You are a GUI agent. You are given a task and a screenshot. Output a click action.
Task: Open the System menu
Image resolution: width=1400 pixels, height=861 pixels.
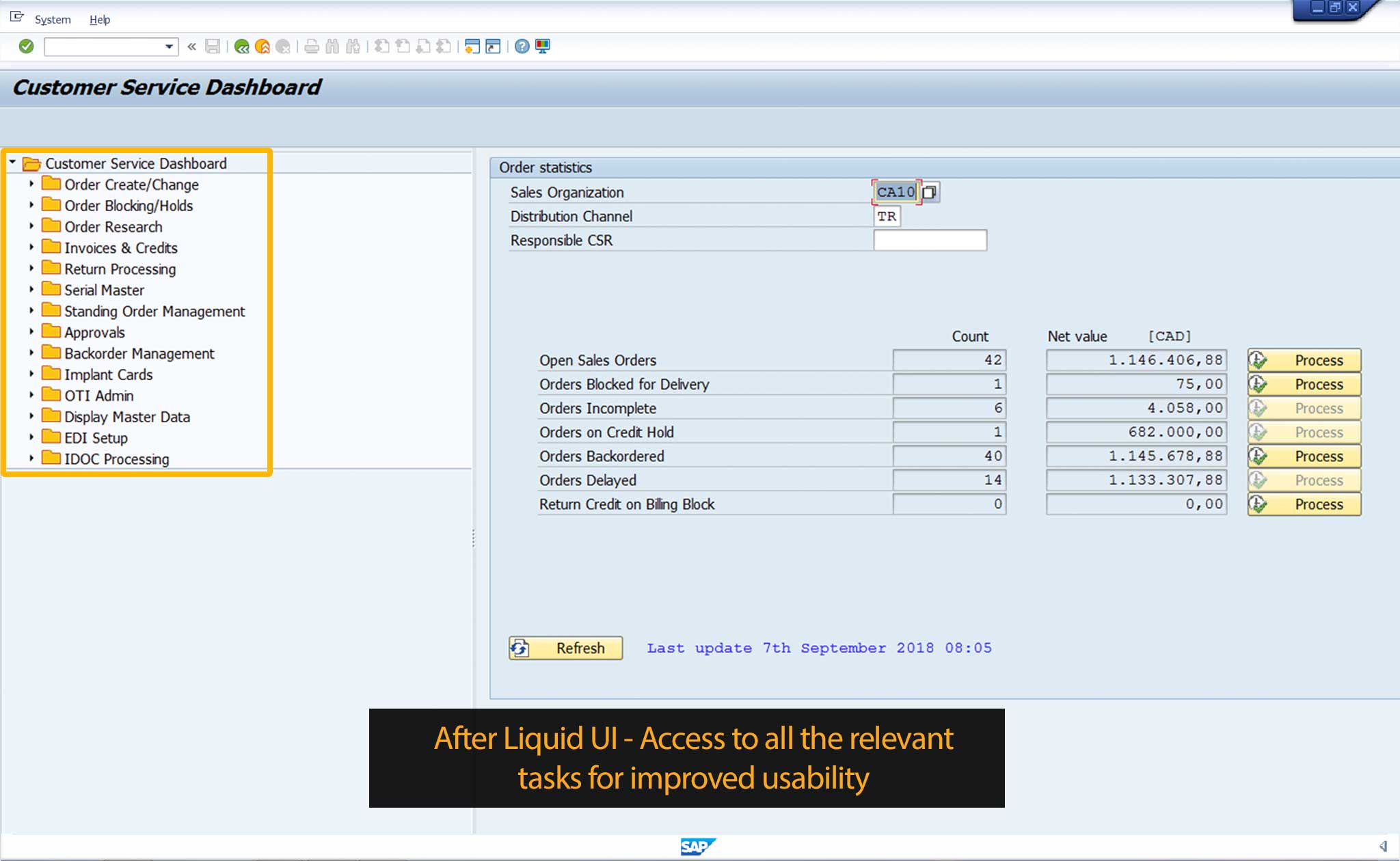point(53,20)
